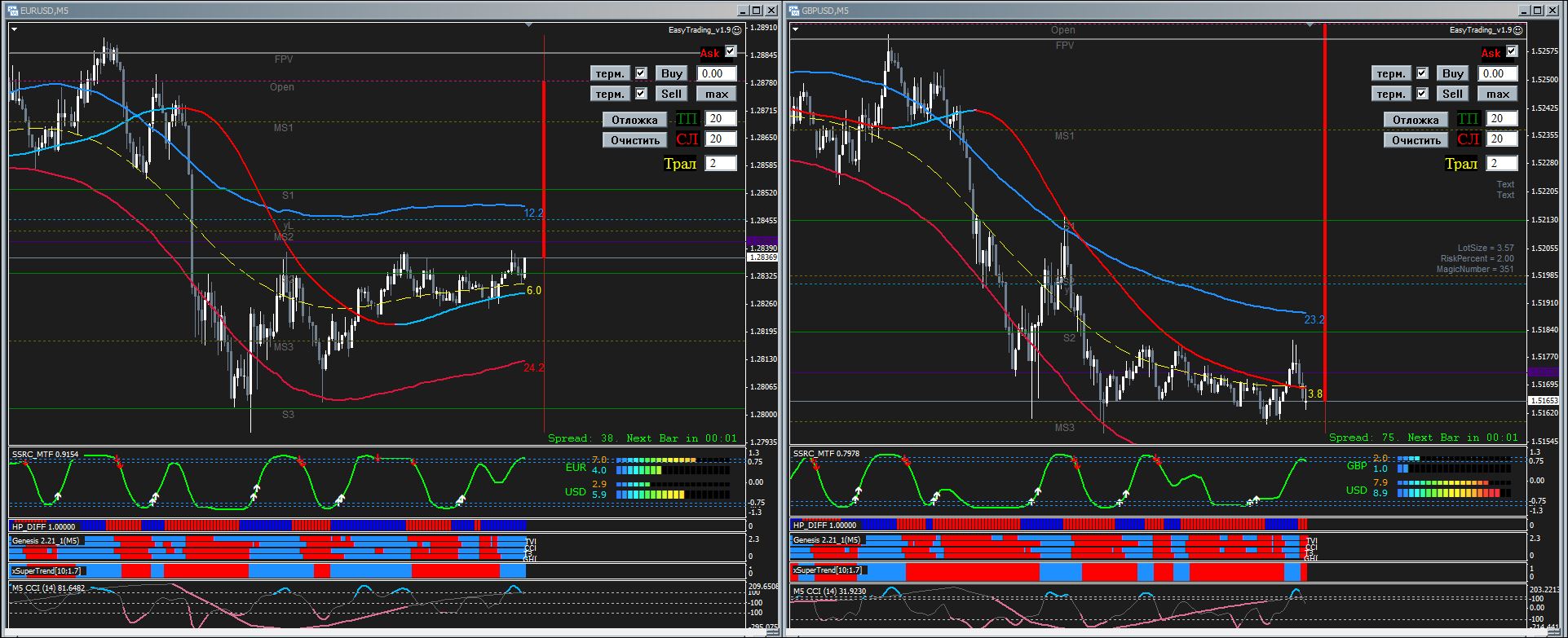Click the 'SSRC_MTF 0.9154' indicator label
The height and width of the screenshot is (638, 1568).
[47, 455]
